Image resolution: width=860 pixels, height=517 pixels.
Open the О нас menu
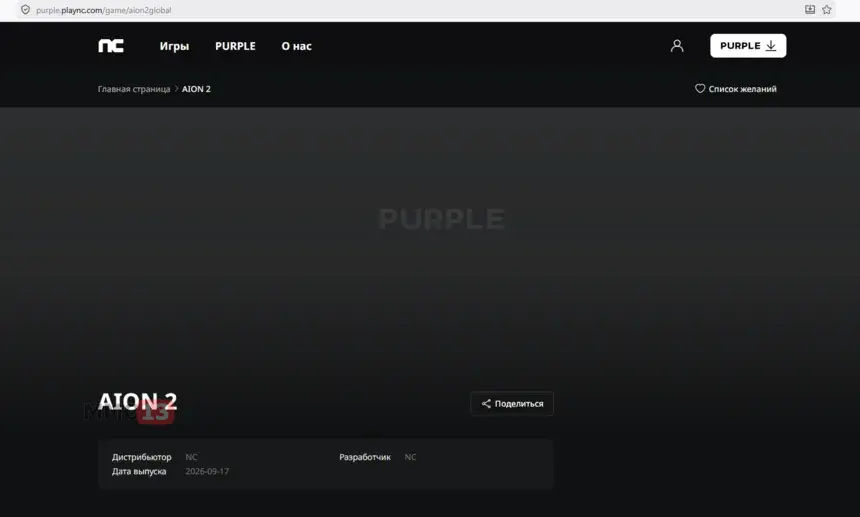tap(297, 46)
